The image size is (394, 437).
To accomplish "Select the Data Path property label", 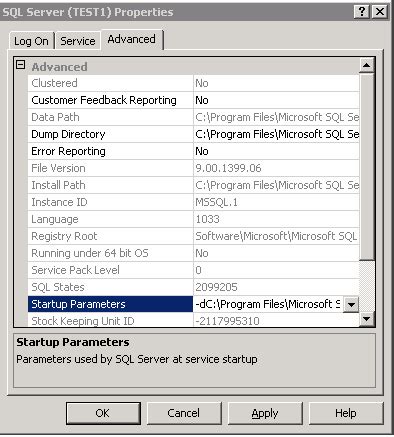I will (110, 117).
